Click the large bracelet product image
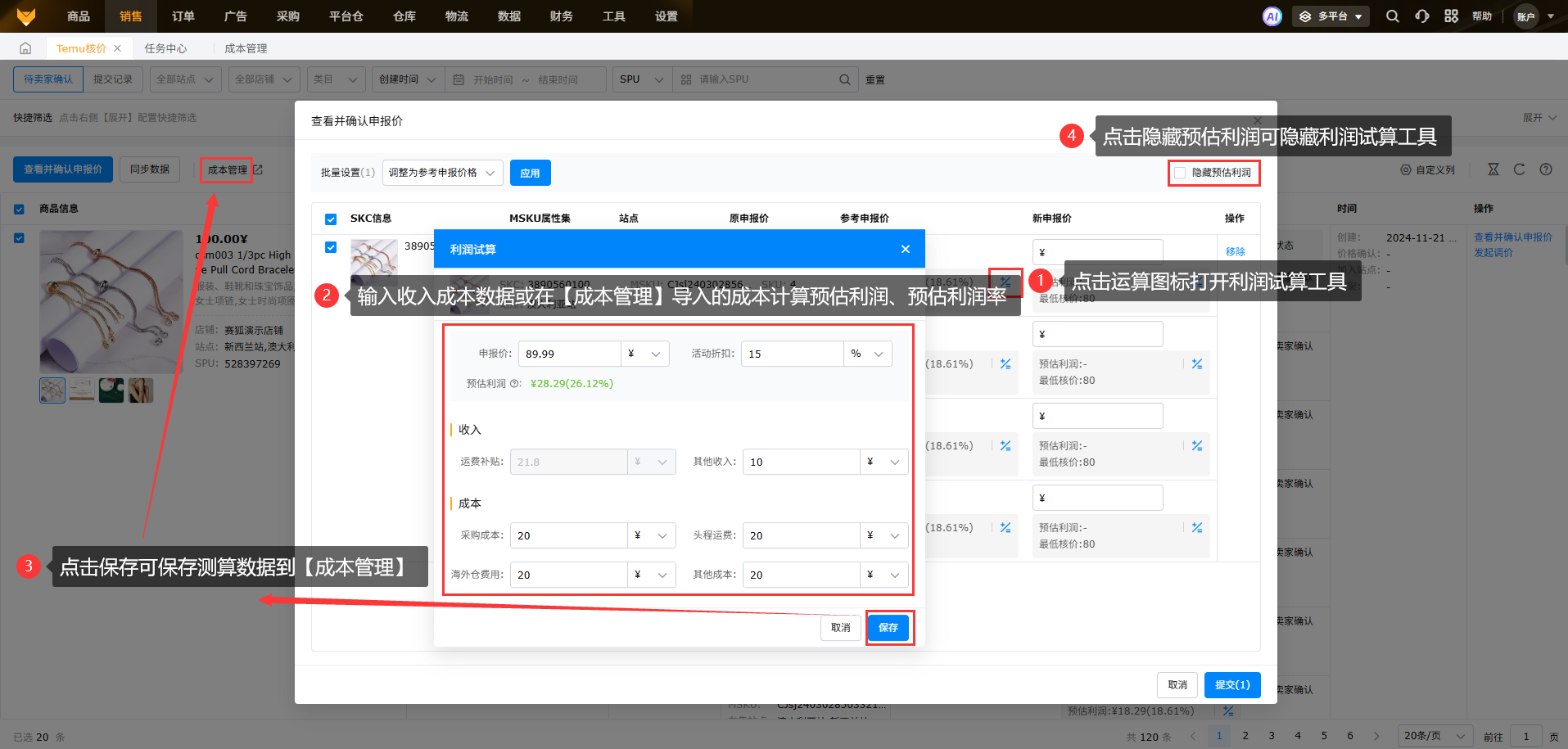 point(111,302)
